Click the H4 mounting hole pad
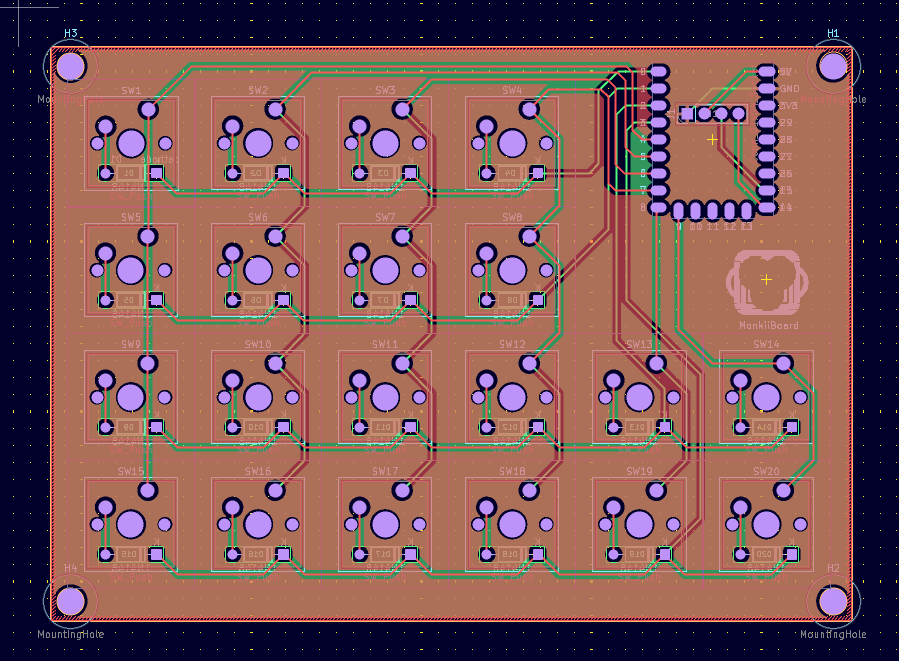The width and height of the screenshot is (899, 661). click(x=71, y=601)
